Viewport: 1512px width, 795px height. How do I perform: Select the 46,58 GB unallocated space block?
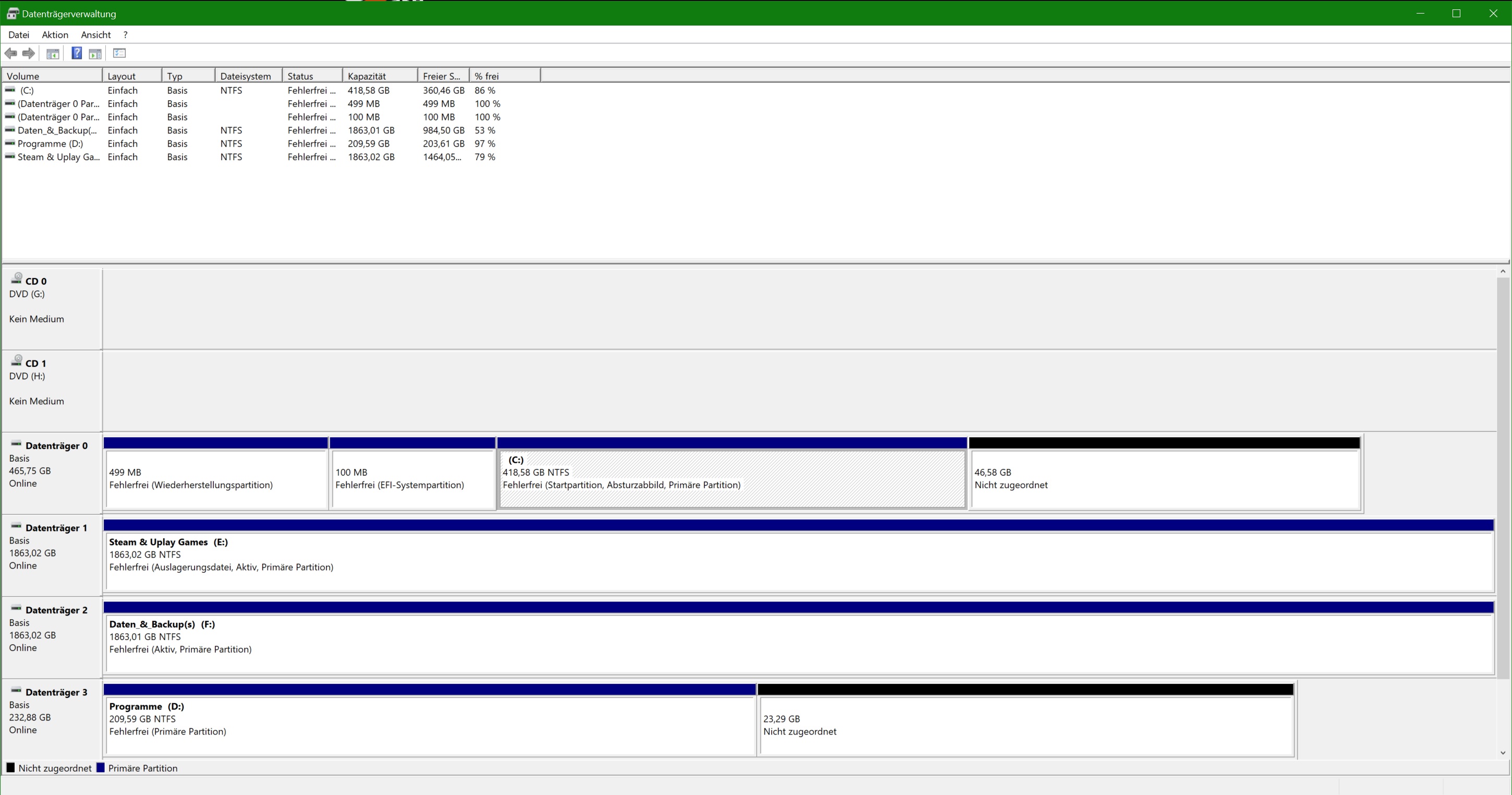coord(1165,478)
